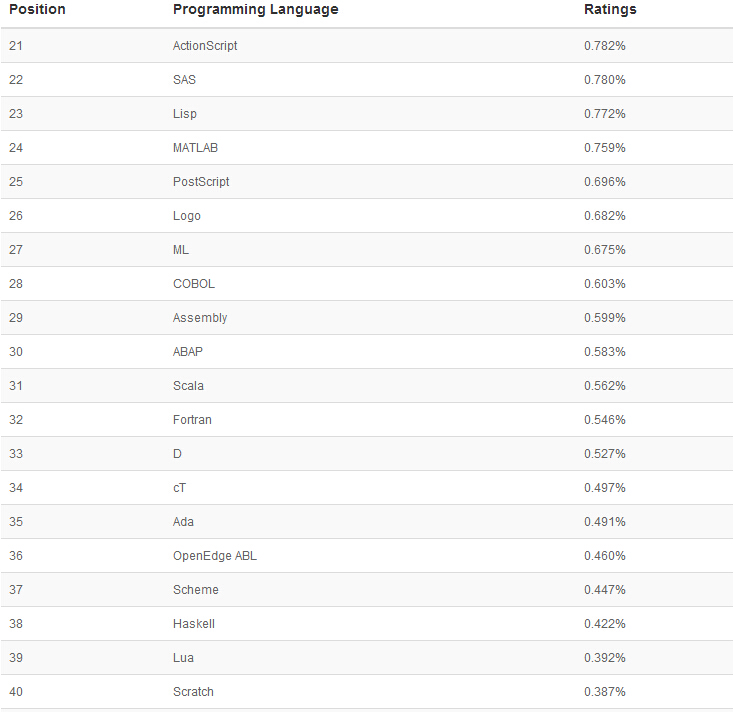Select the COBOL language name

194,284
